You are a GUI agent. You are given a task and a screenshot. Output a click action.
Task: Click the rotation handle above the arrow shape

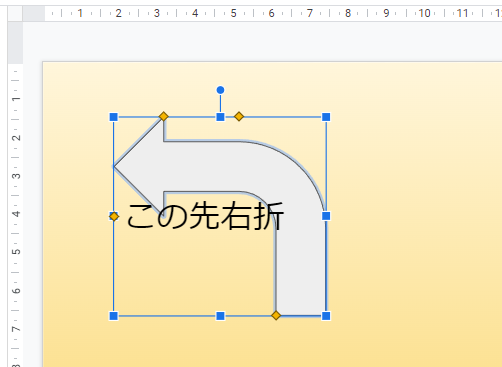click(220, 90)
